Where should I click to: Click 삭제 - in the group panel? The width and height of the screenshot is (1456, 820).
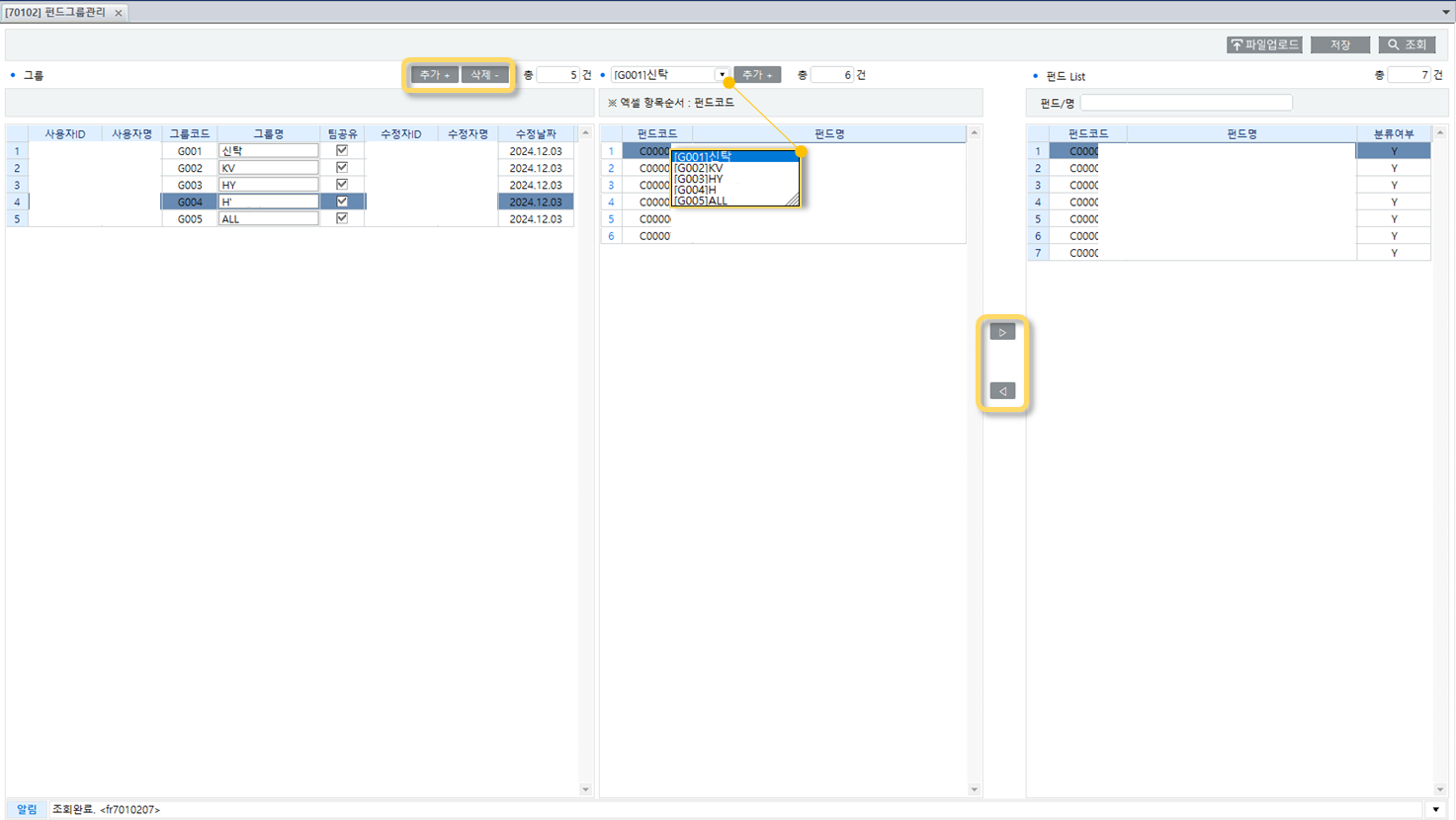[x=484, y=75]
